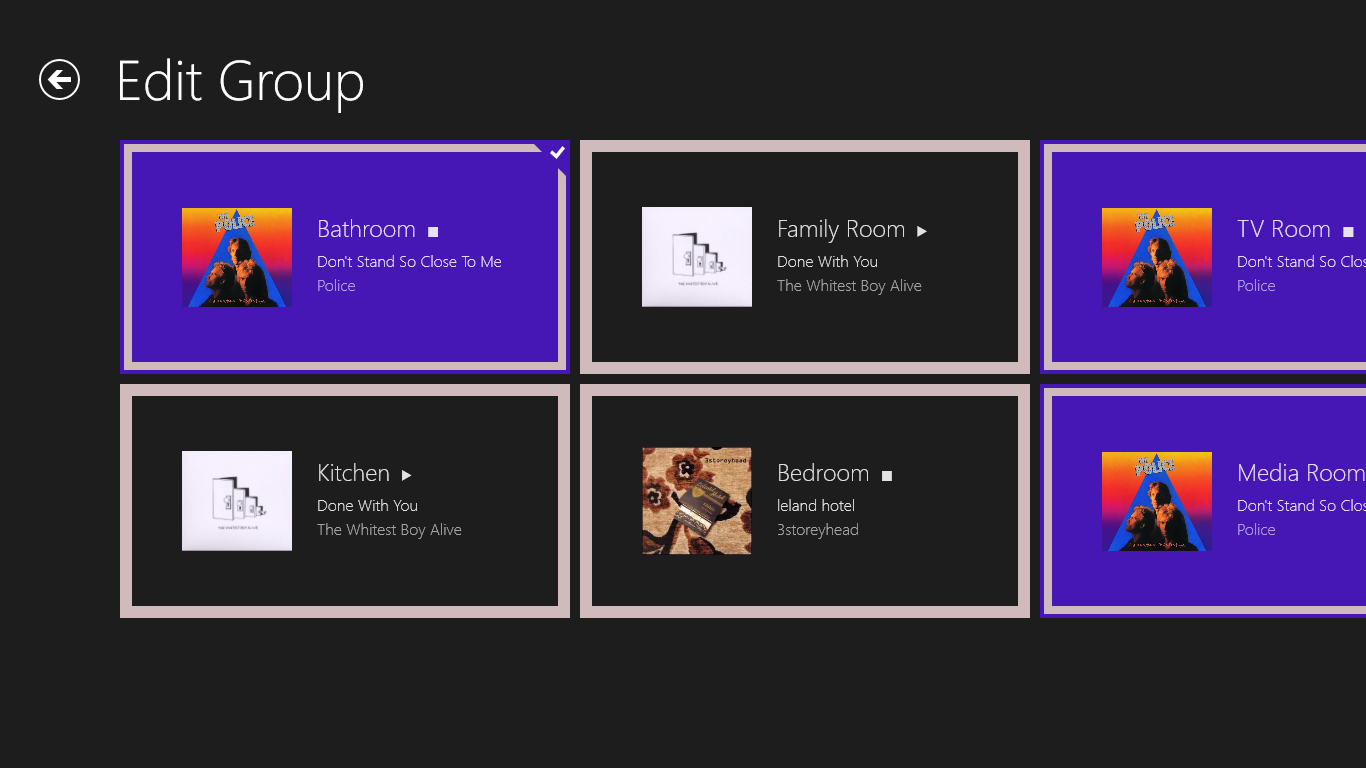This screenshot has width=1366, height=768.
Task: Select the Bedroom room name
Action: [823, 473]
